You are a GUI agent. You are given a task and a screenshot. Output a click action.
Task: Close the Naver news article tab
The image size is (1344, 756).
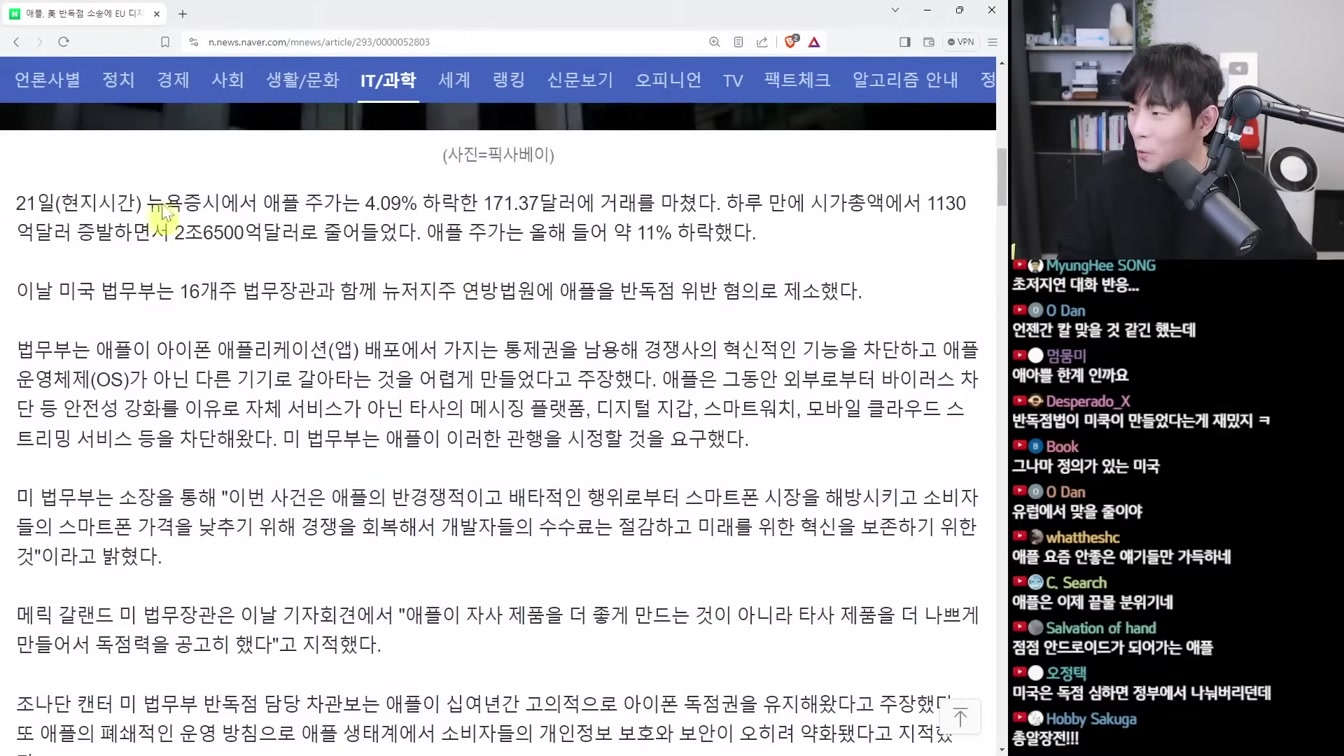click(x=156, y=14)
